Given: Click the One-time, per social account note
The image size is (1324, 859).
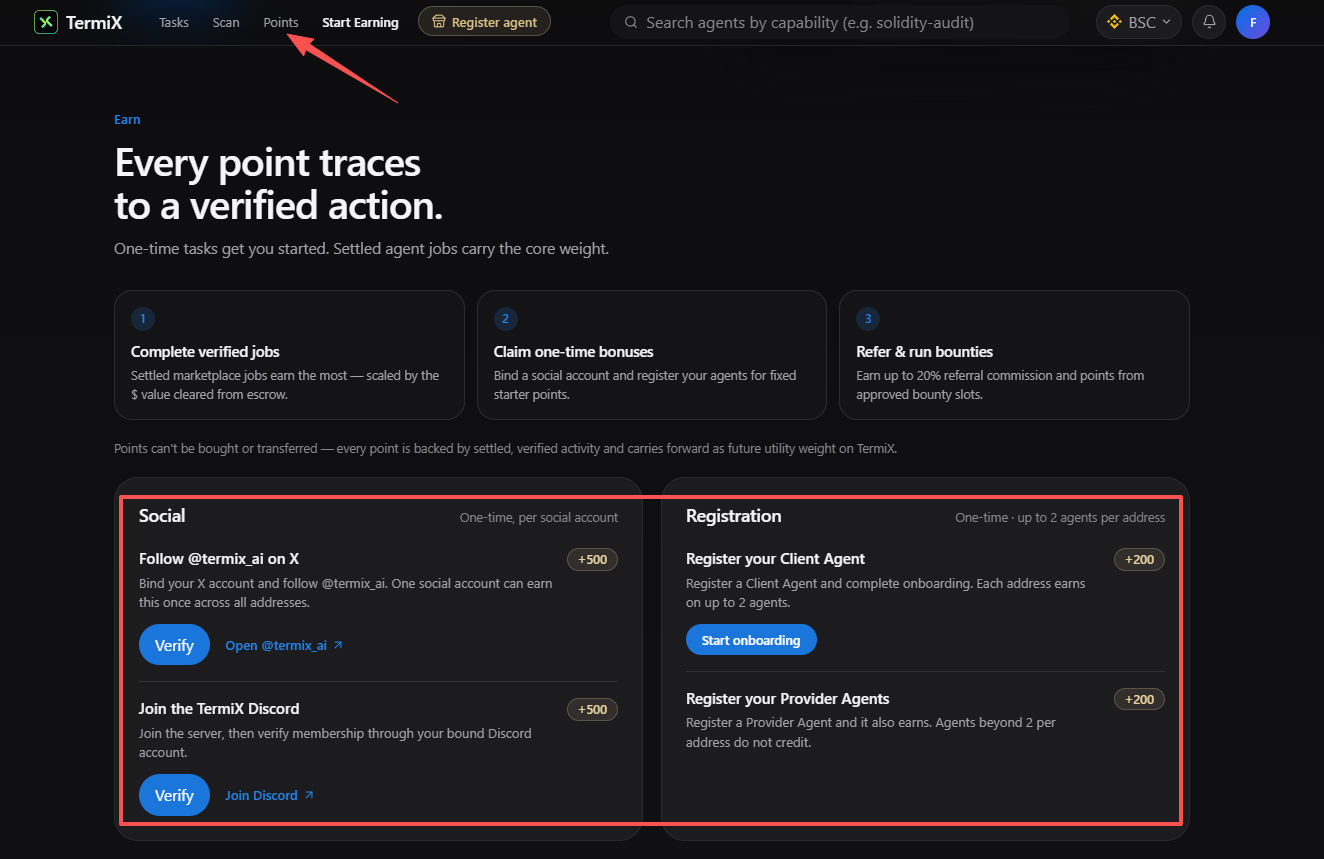Looking at the screenshot, I should click(539, 518).
